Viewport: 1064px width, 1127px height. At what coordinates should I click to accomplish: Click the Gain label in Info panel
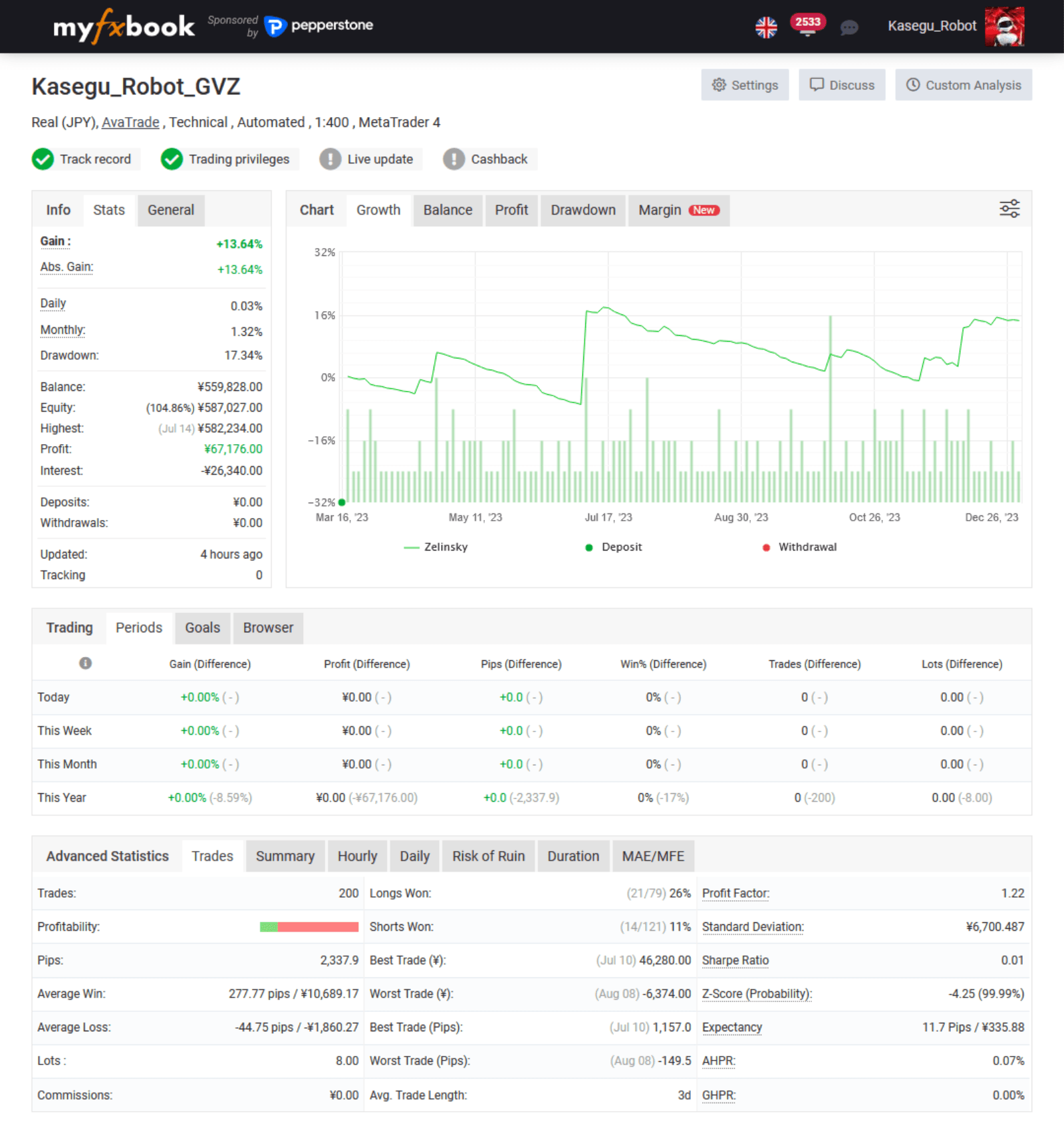click(x=56, y=241)
